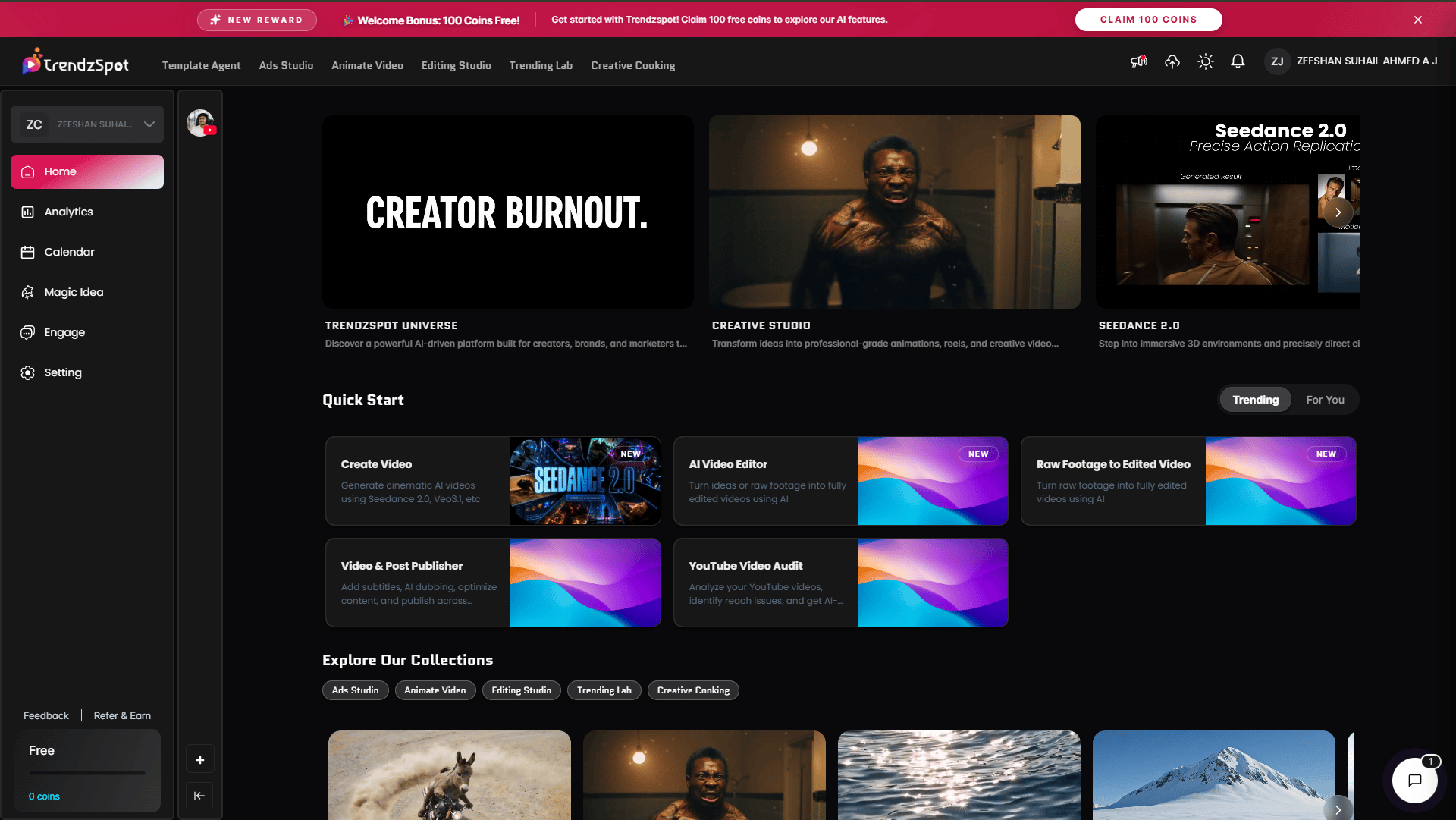Expand the ZC workspace dropdown
Image resolution: width=1456 pixels, height=820 pixels.
coord(87,124)
